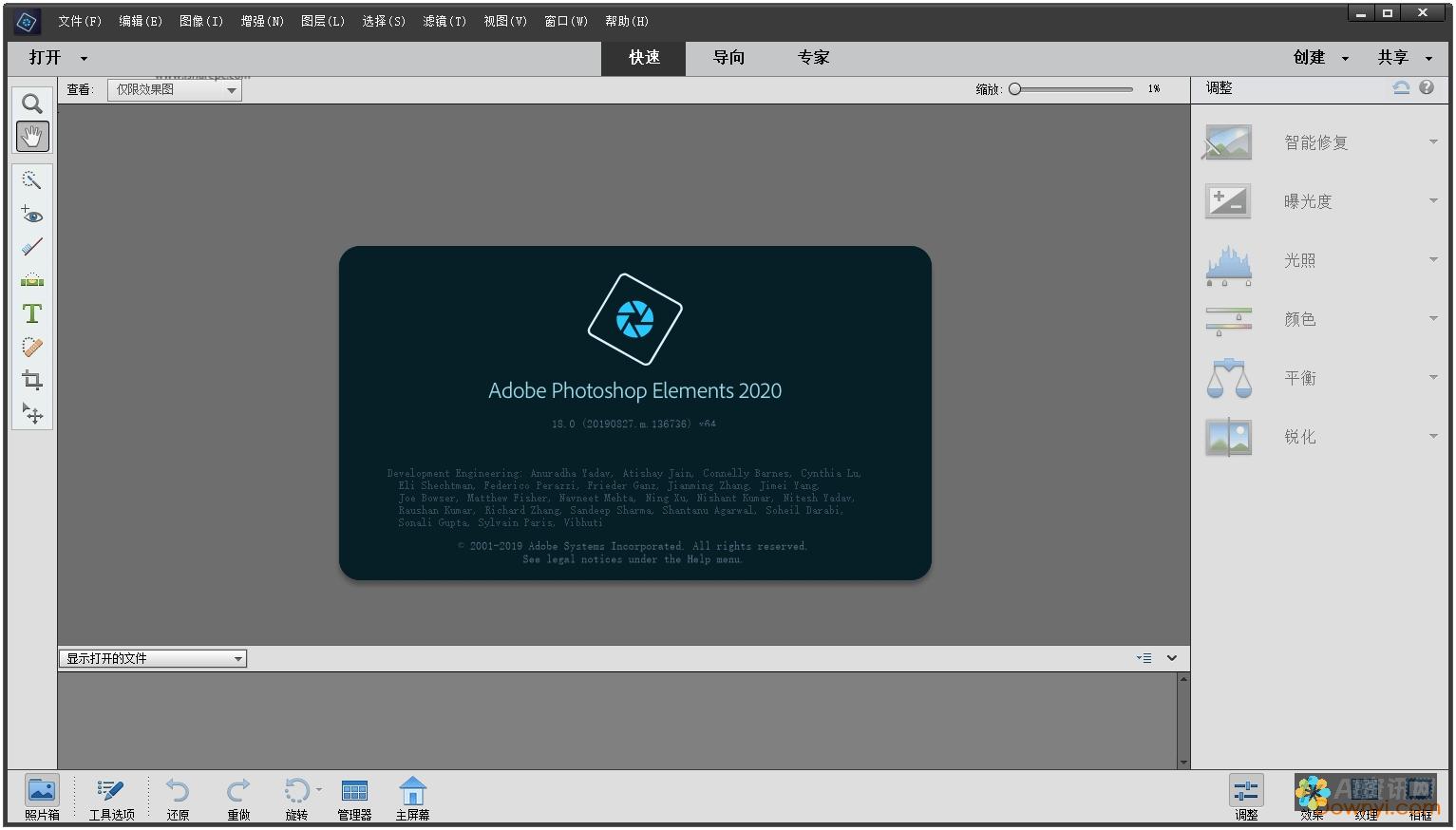Open the Window 窗口(W) menu

tap(566, 21)
